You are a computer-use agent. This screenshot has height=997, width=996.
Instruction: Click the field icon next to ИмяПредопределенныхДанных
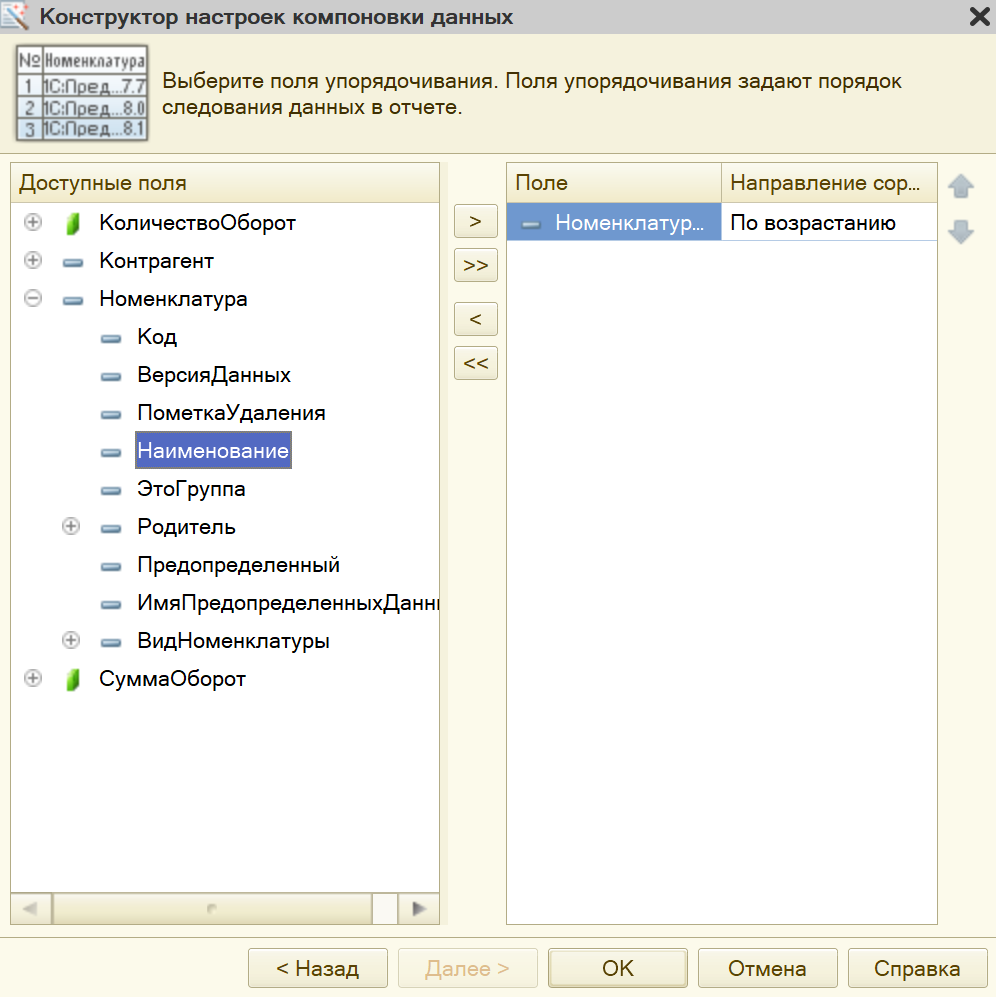coord(111,604)
